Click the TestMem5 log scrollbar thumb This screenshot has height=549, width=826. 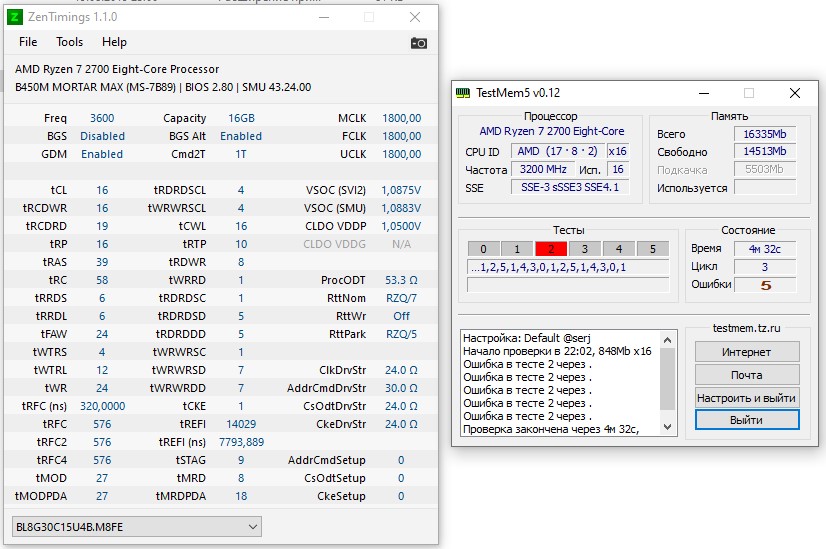[x=667, y=378]
